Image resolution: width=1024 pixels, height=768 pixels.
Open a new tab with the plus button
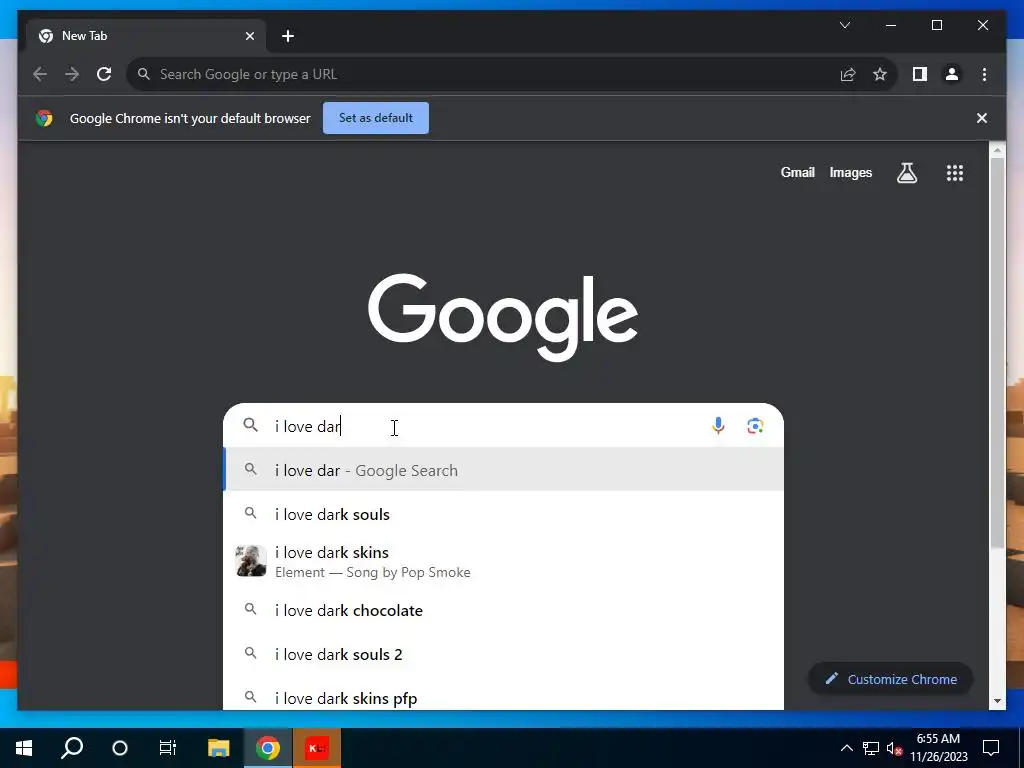coord(288,36)
